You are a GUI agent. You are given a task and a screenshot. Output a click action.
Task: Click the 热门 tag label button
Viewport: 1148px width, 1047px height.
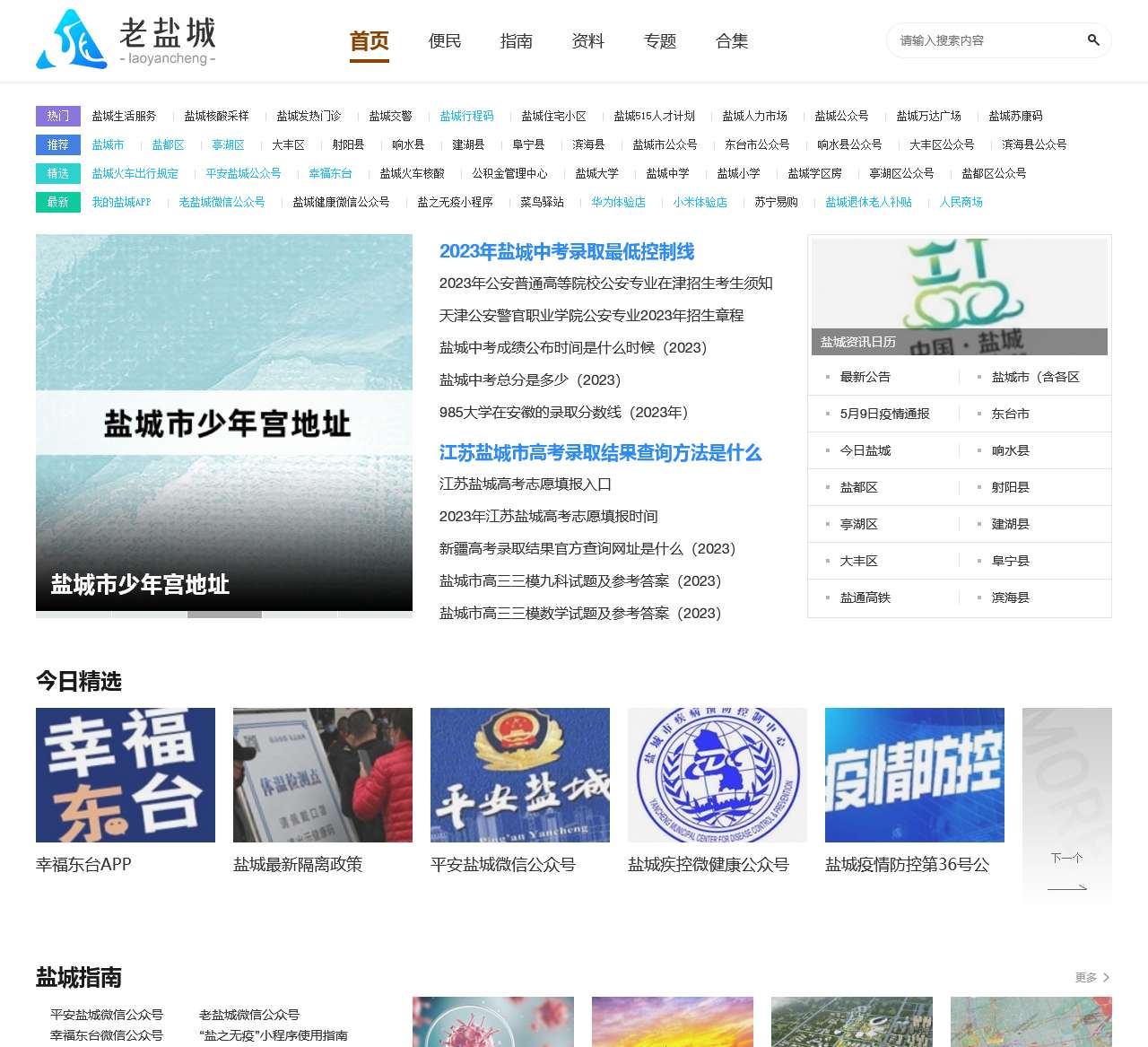click(x=57, y=116)
